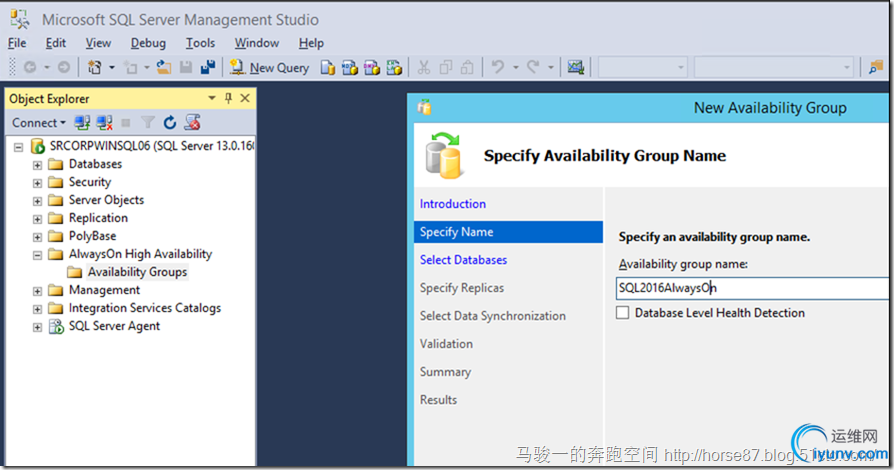Go to the Select Databases wizard step
The width and height of the screenshot is (894, 470).
coord(463,260)
